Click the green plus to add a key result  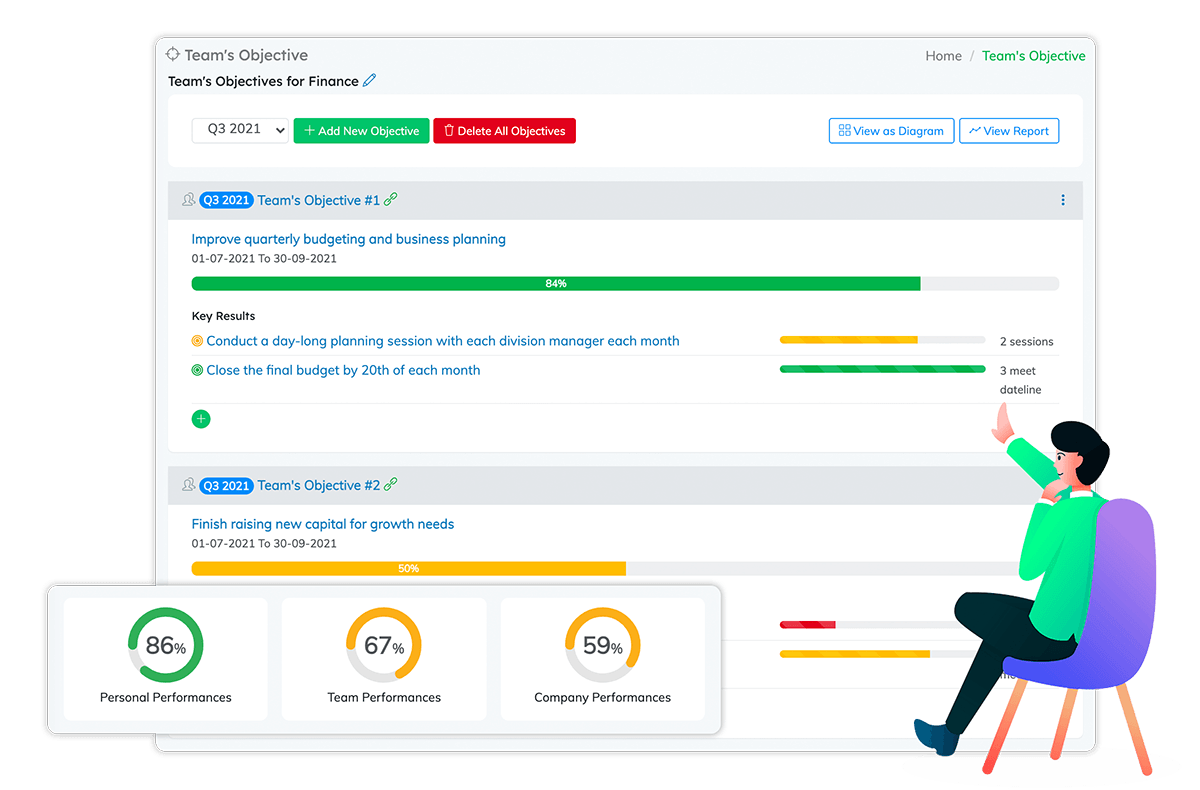tap(201, 418)
